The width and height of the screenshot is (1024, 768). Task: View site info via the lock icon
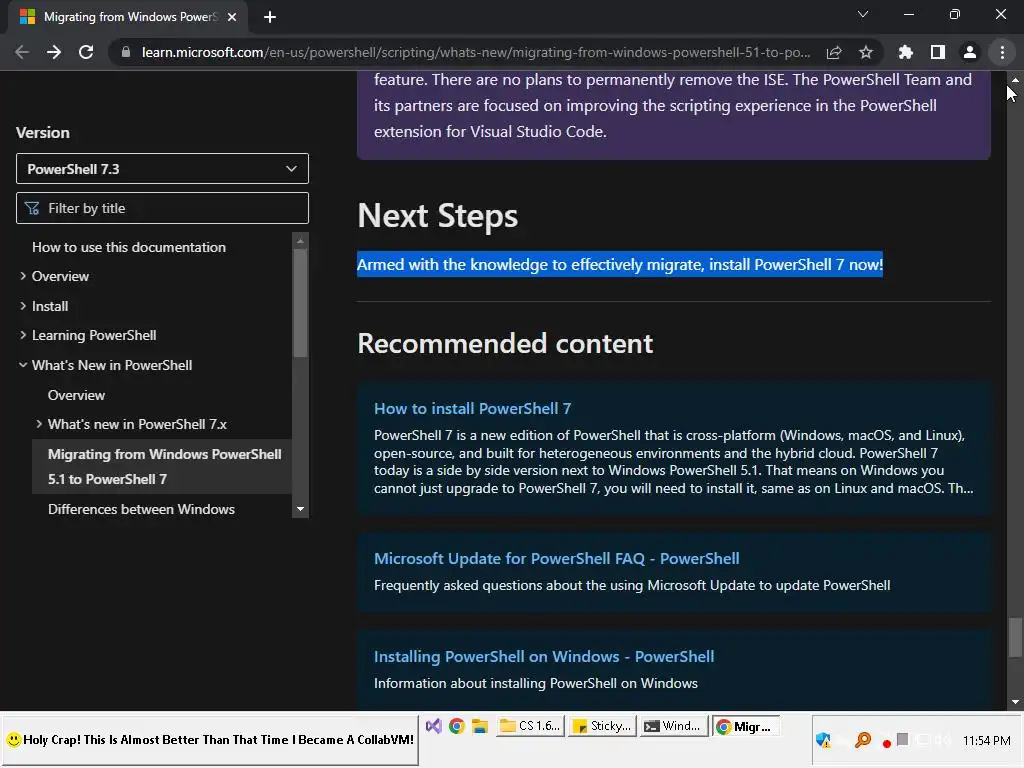126,52
